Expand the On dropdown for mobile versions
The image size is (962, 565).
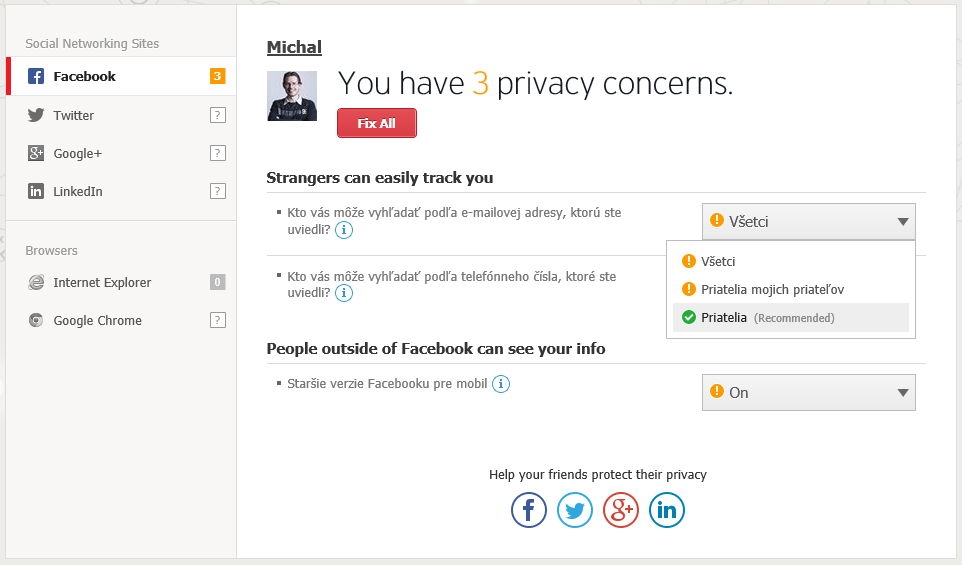[808, 393]
